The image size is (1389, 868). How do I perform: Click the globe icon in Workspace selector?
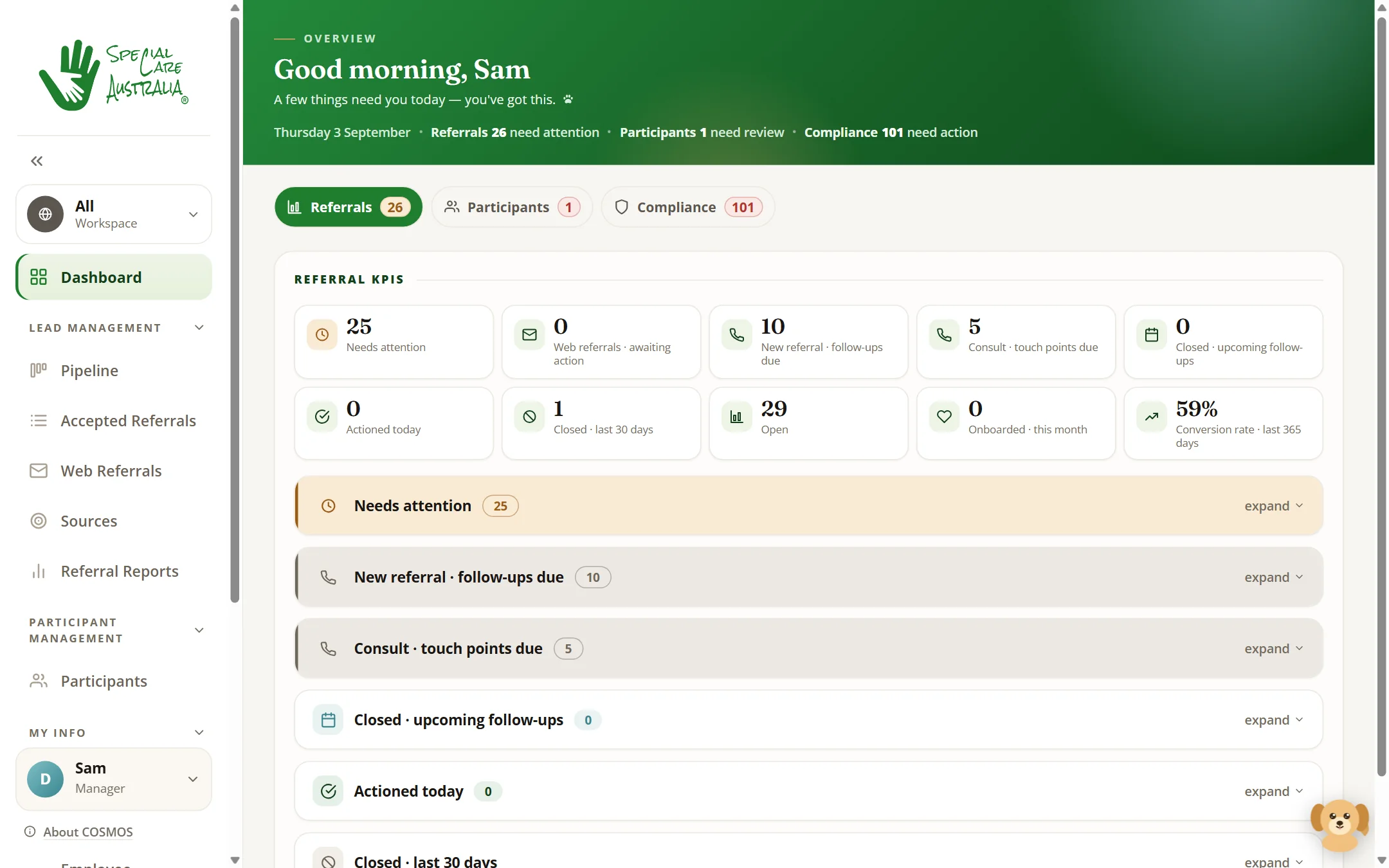click(x=45, y=214)
